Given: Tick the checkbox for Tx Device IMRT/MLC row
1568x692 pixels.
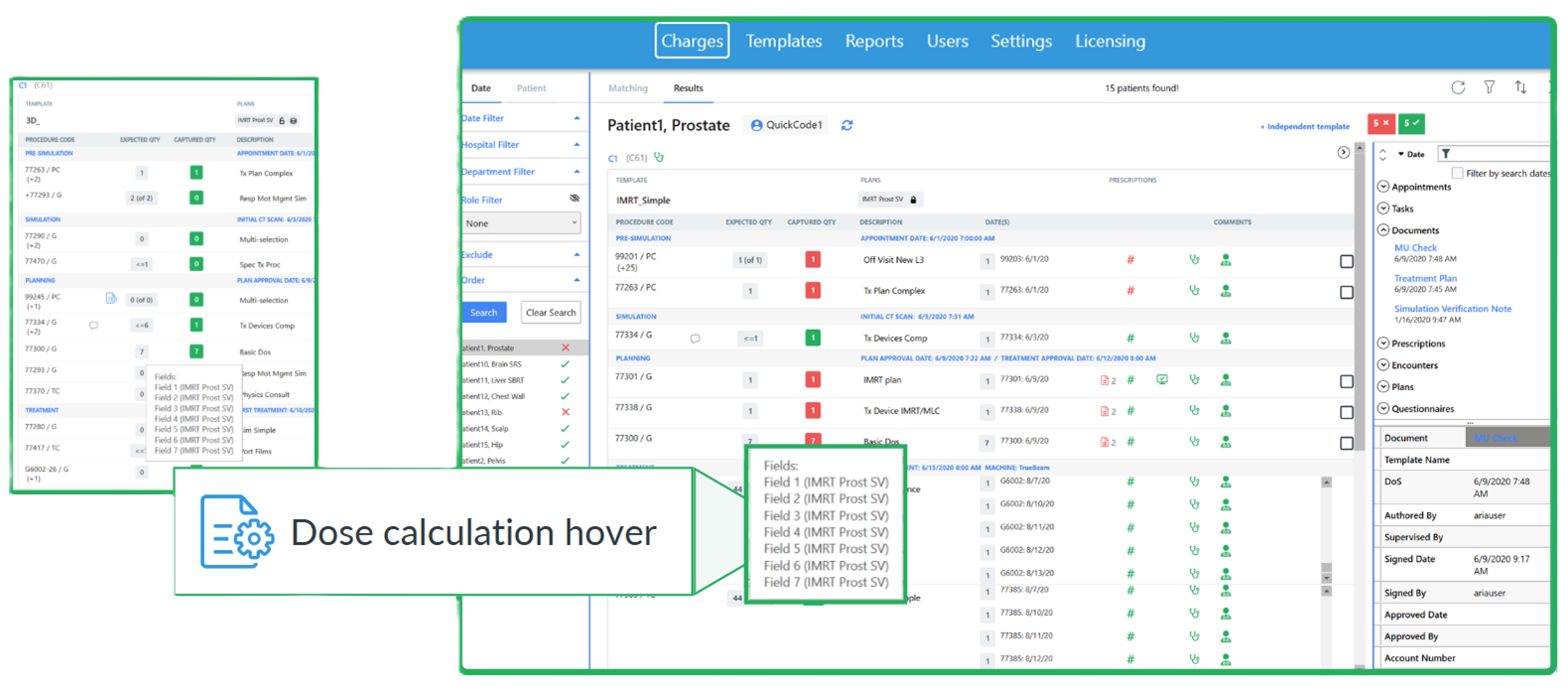Looking at the screenshot, I should coord(1347,412).
